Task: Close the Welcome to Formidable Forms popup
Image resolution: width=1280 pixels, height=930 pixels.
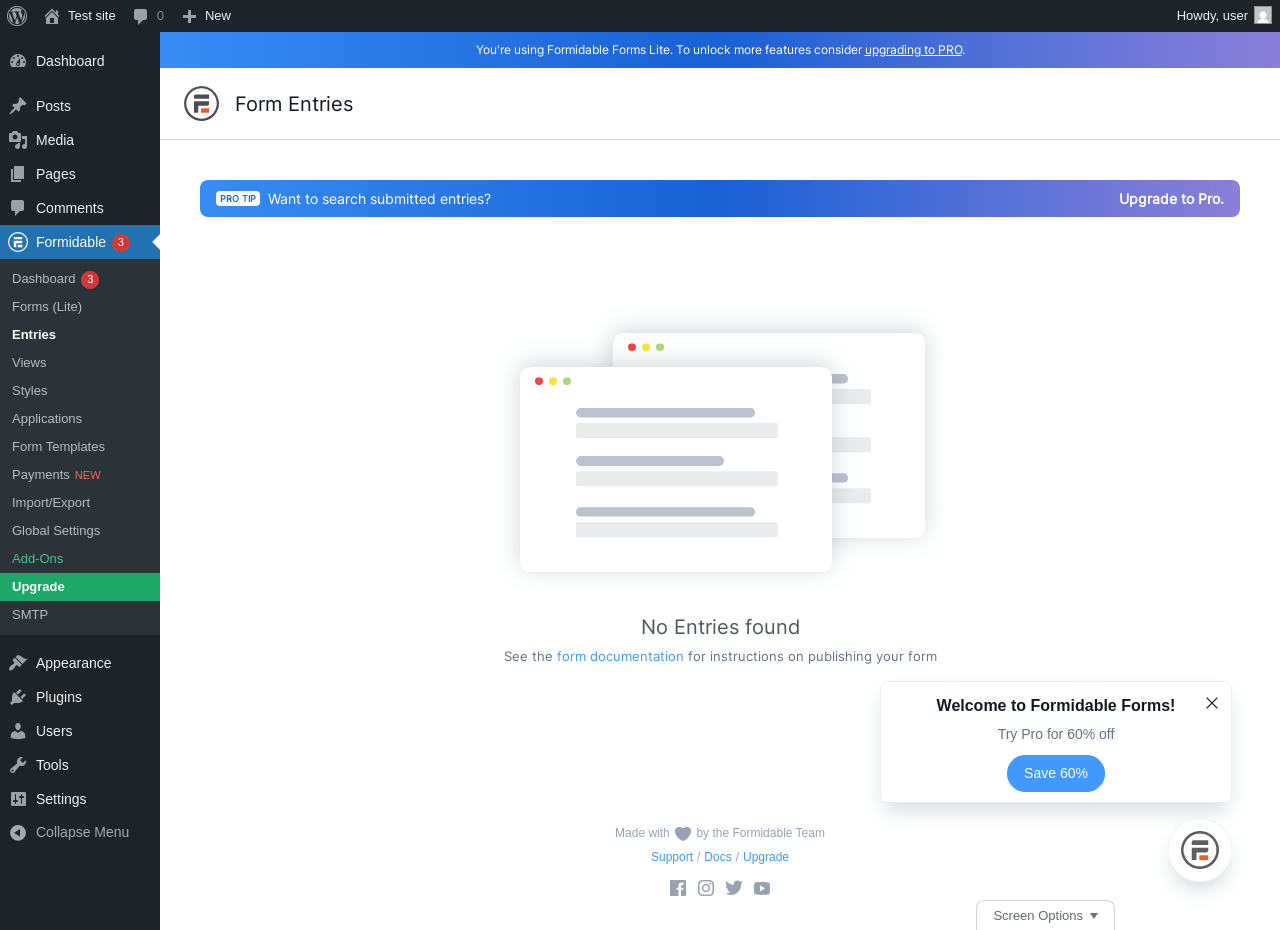Action: pos(1212,703)
